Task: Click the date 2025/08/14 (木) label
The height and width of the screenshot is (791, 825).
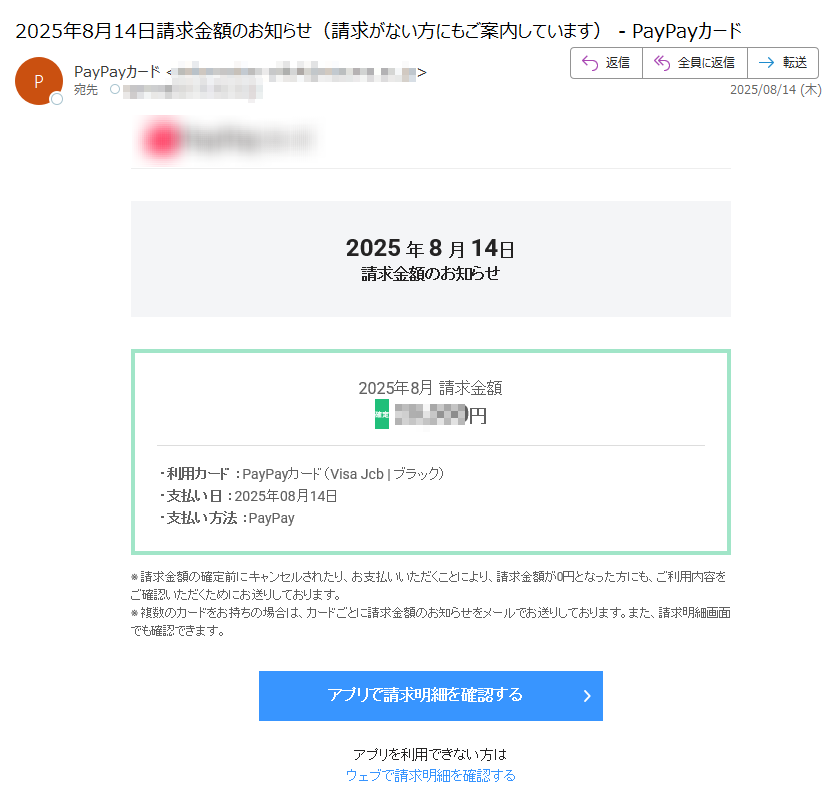Action: (x=776, y=90)
